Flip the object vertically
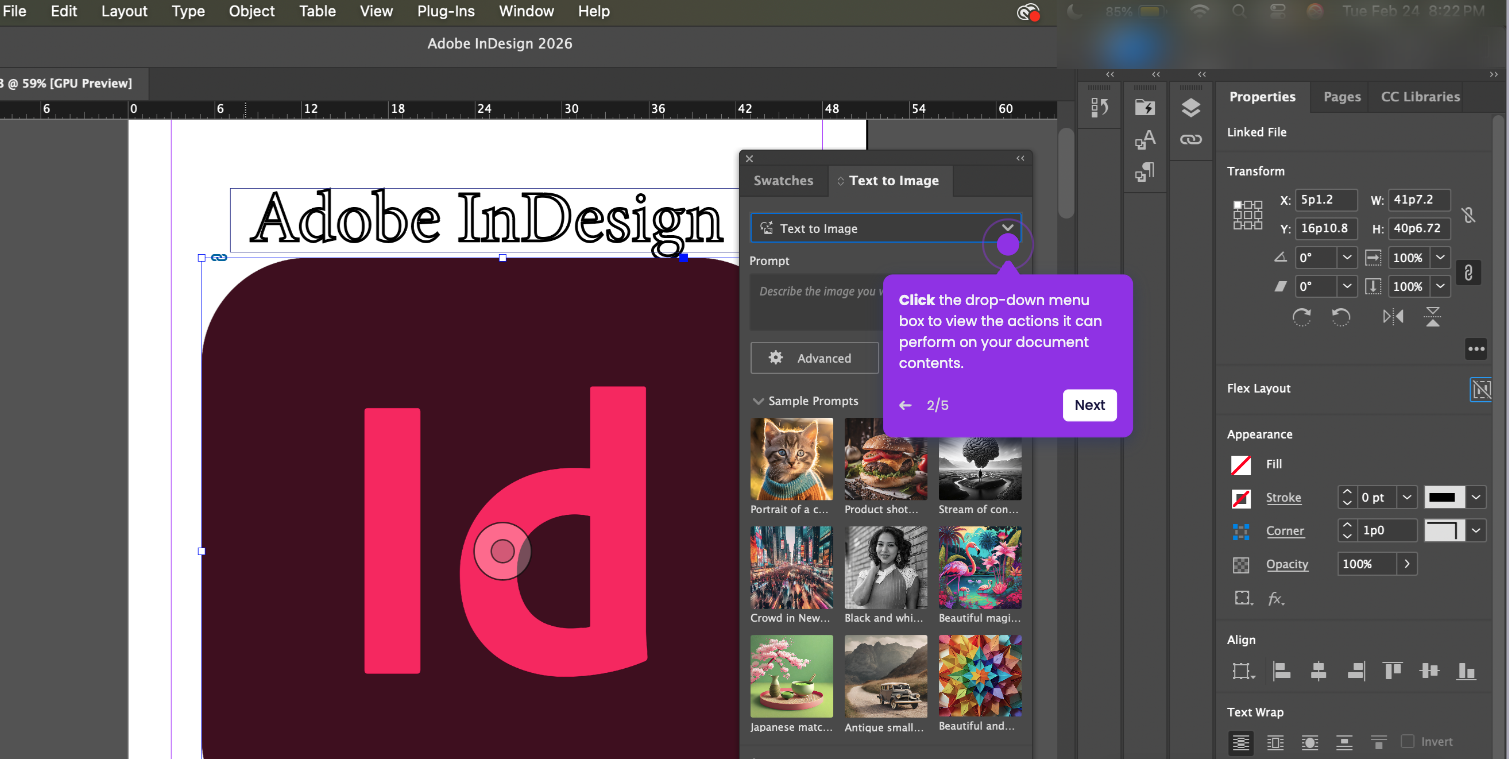This screenshot has width=1509, height=759. pyautogui.click(x=1432, y=316)
